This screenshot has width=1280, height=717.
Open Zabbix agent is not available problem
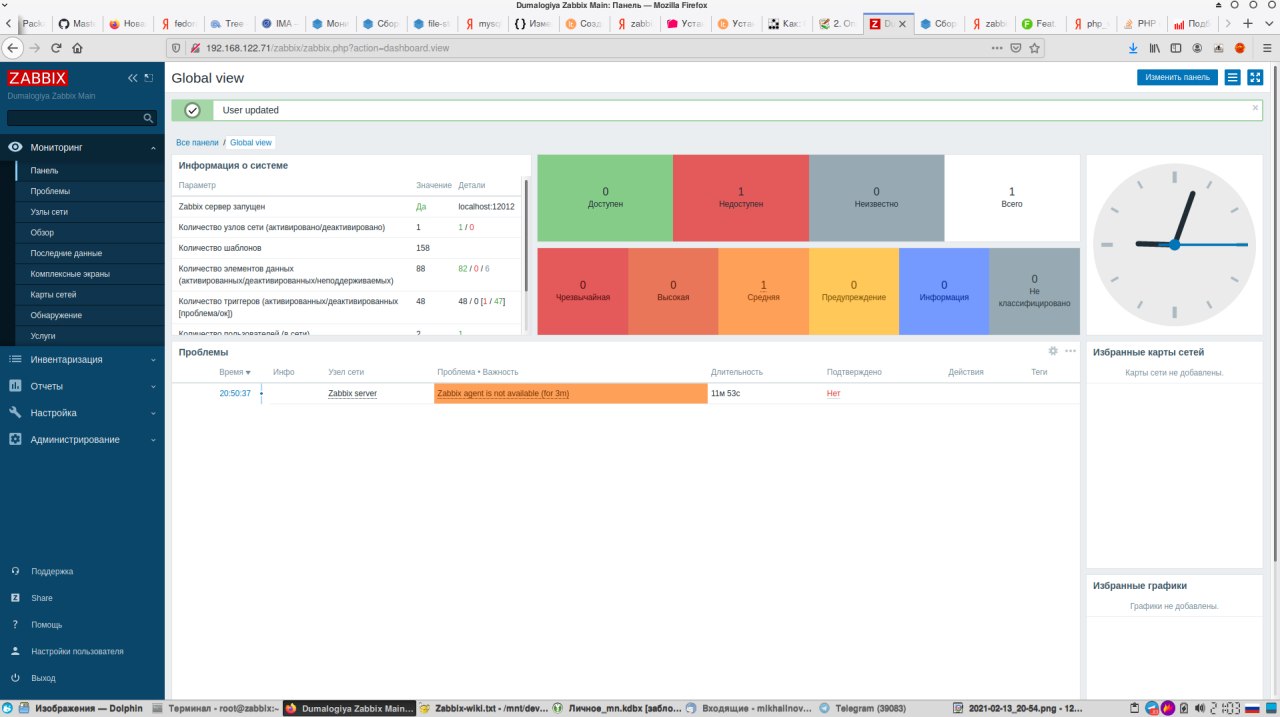click(503, 394)
